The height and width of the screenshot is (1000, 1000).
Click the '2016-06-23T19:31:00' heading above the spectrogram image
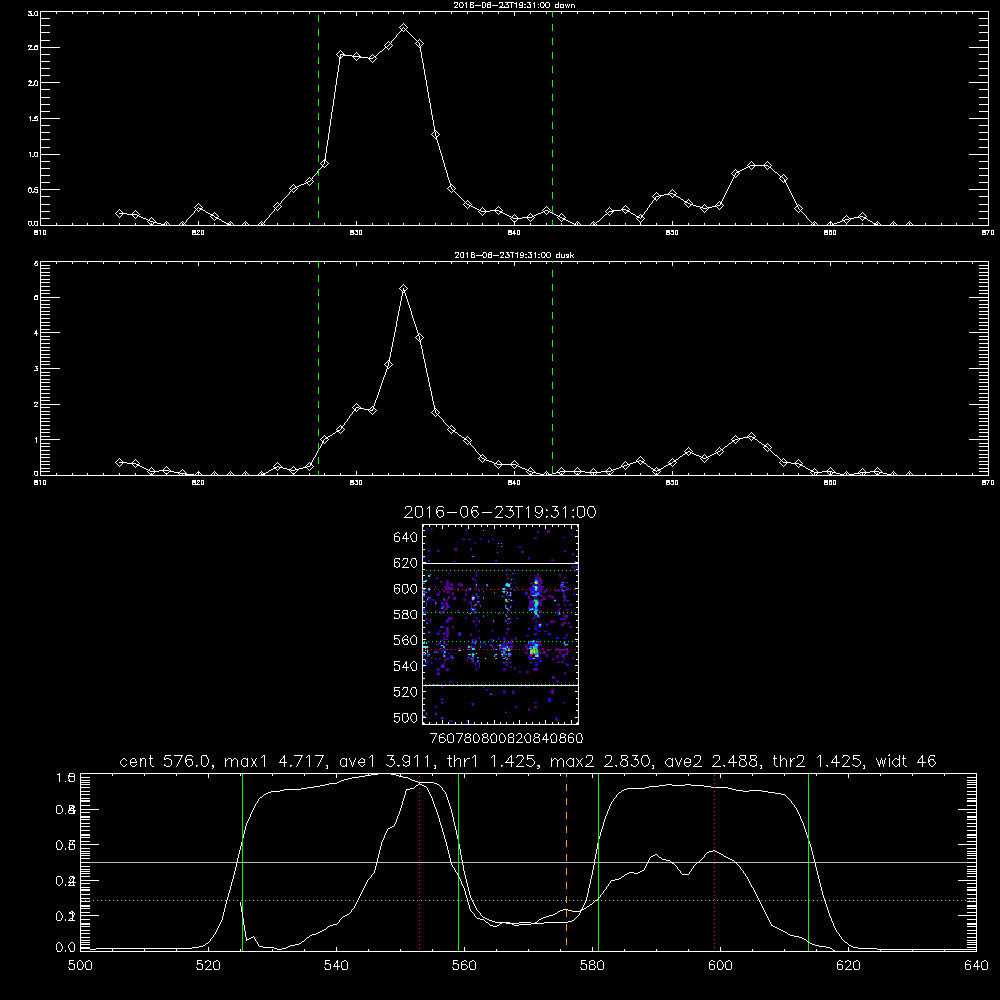[x=500, y=512]
